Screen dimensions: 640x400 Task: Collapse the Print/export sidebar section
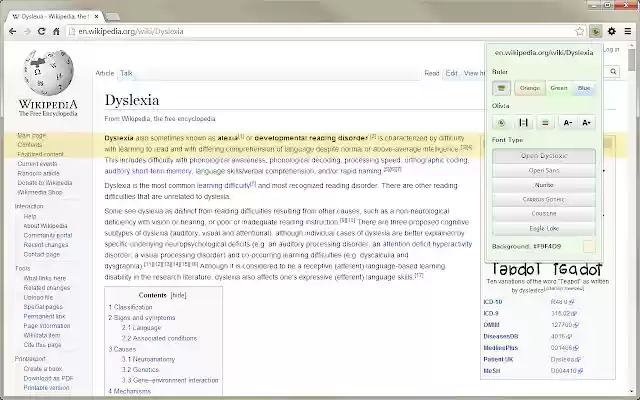click(30, 359)
